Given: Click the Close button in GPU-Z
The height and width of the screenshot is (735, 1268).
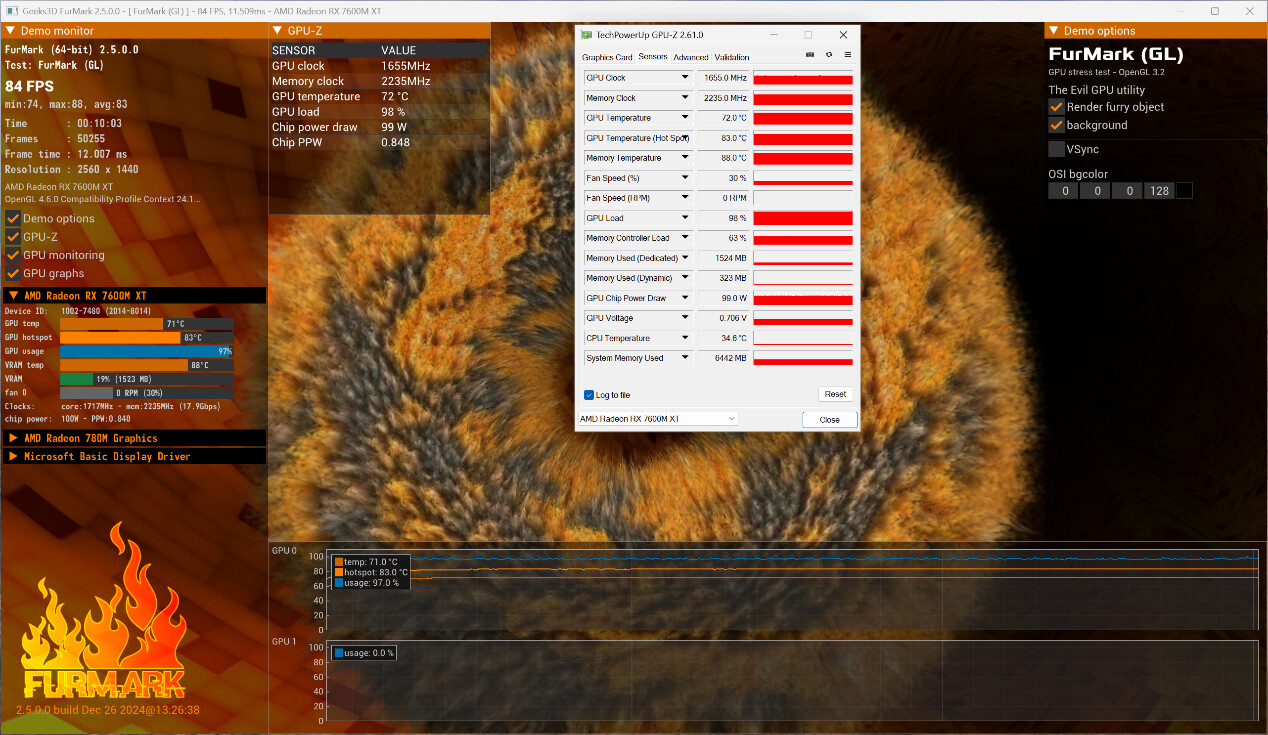Looking at the screenshot, I should [829, 419].
